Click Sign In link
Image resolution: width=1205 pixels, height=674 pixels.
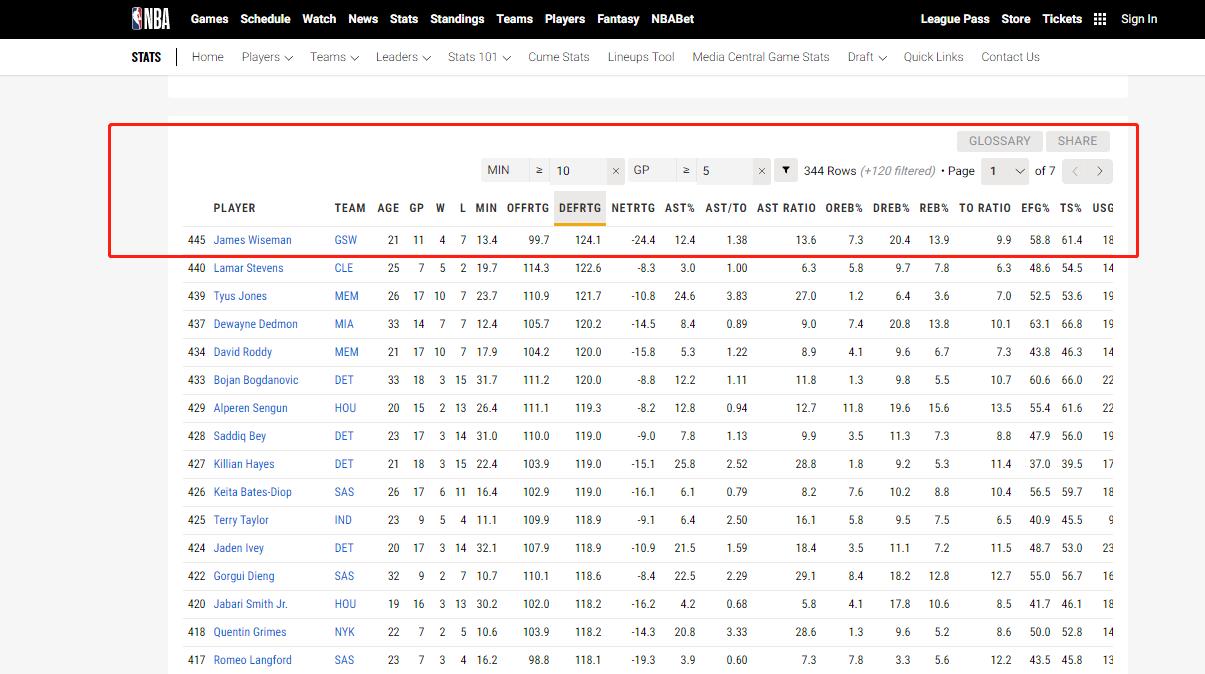point(1139,19)
